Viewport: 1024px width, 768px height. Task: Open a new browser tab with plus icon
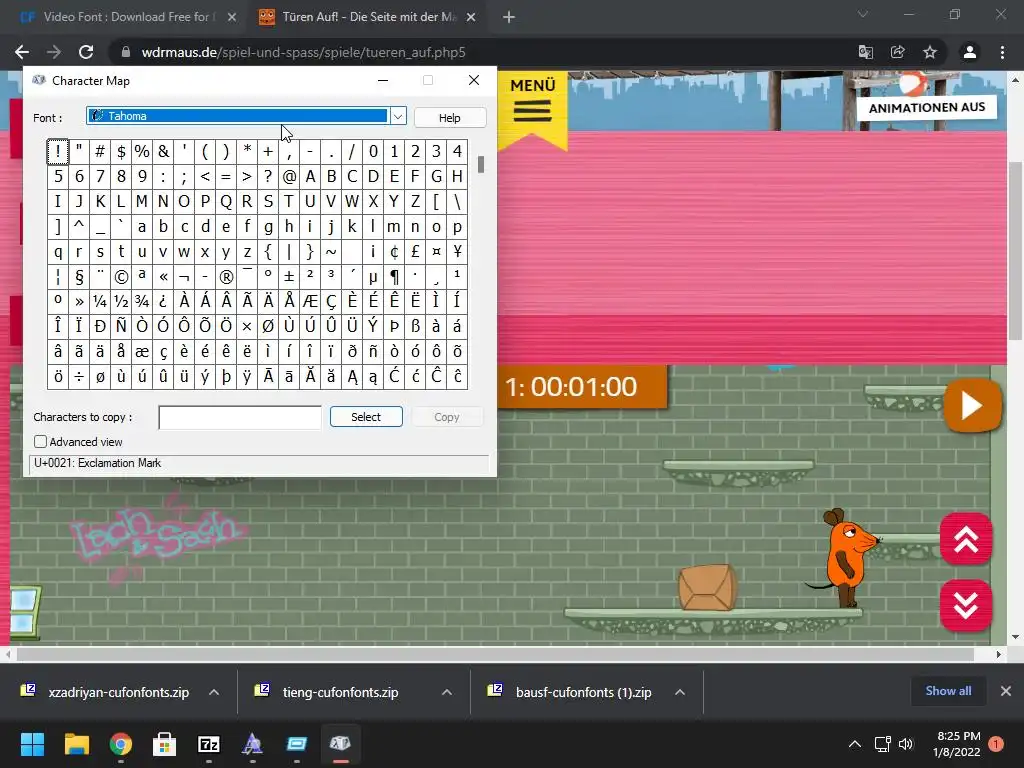(x=509, y=17)
